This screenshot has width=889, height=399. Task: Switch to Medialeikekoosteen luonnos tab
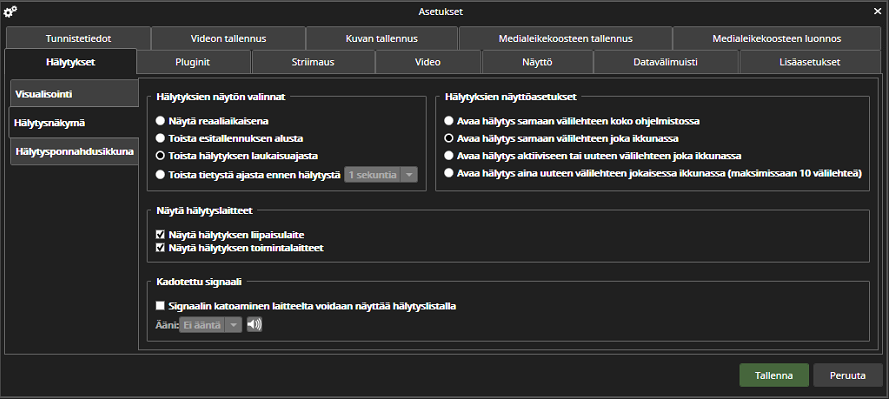[777, 39]
